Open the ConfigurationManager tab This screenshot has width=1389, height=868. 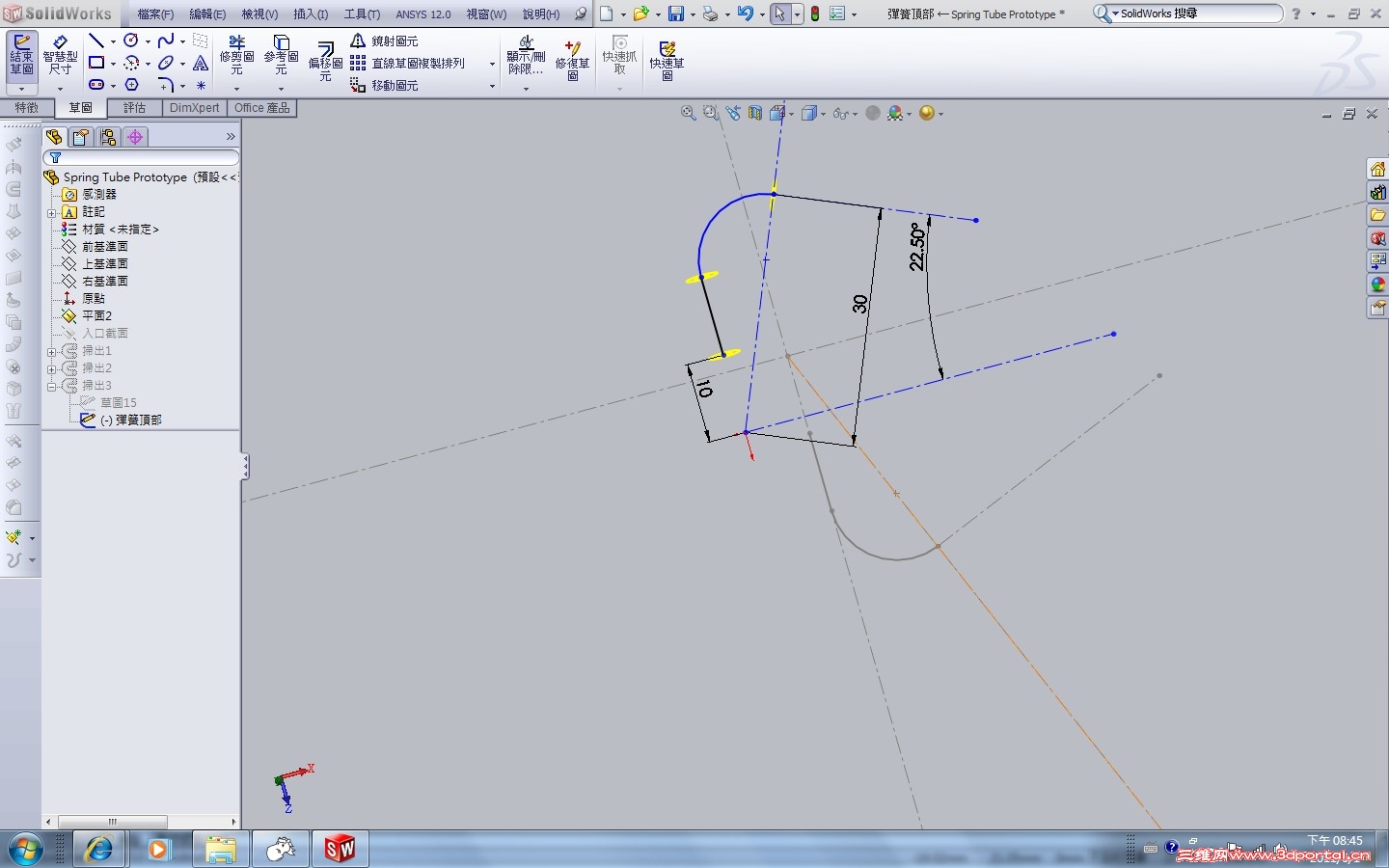108,137
